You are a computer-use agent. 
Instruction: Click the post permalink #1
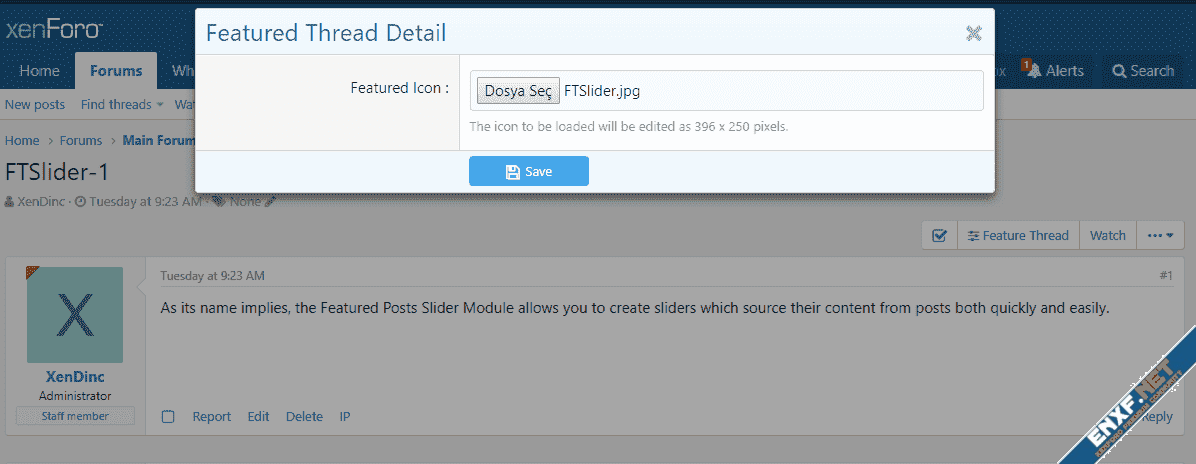1165,276
